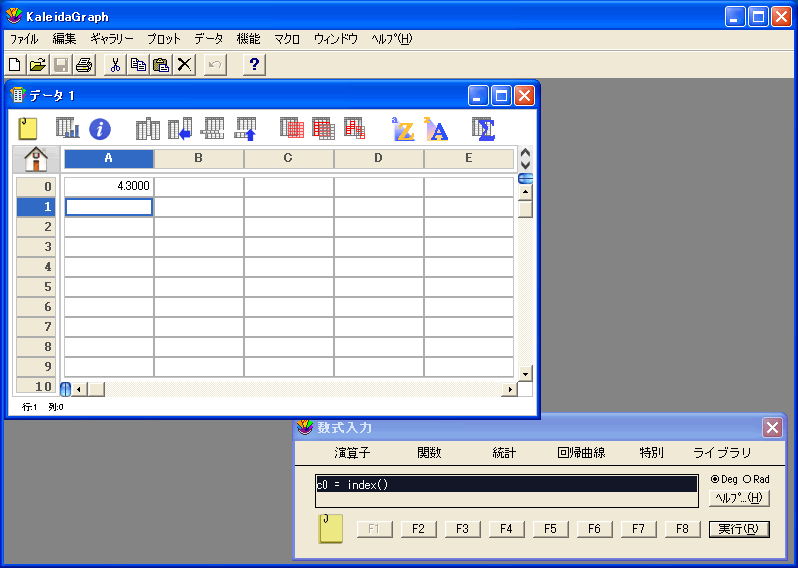Open the 特別 menu in formula window
Screen dimensions: 798x568
(651, 452)
